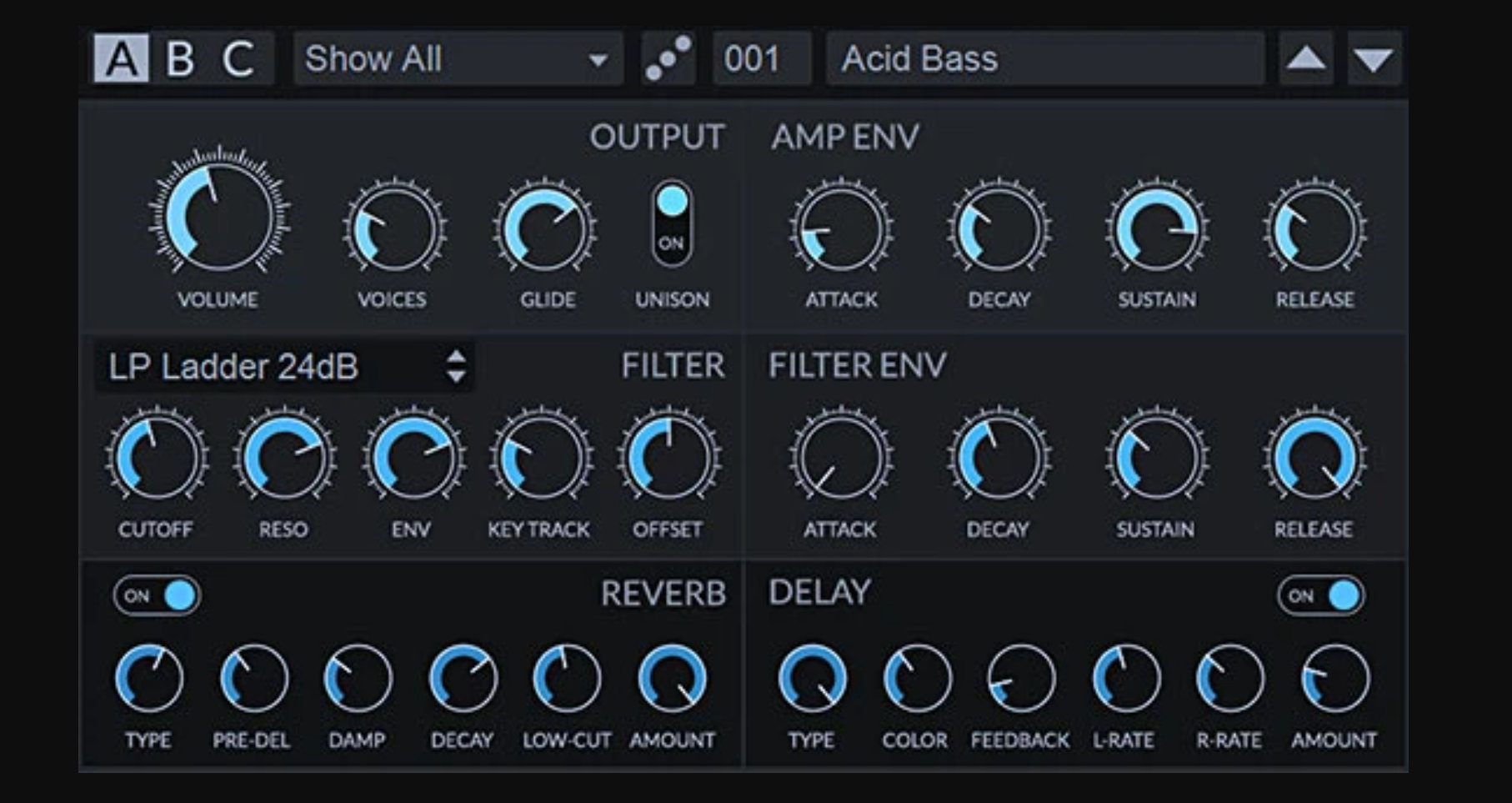Open the LP Ladder 24dB filter type selector
This screenshot has width=1512, height=803.
284,366
